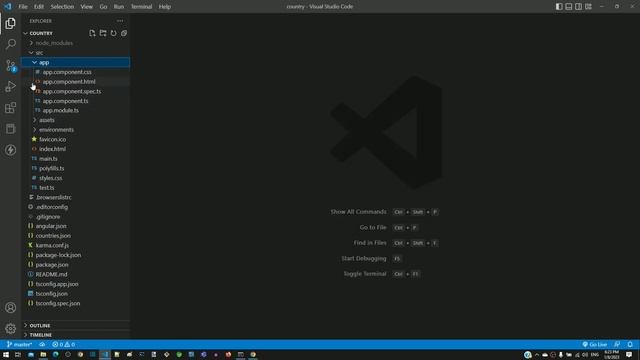Open notifications bell in status bar
Image resolution: width=640 pixels, height=360 pixels.
630,344
